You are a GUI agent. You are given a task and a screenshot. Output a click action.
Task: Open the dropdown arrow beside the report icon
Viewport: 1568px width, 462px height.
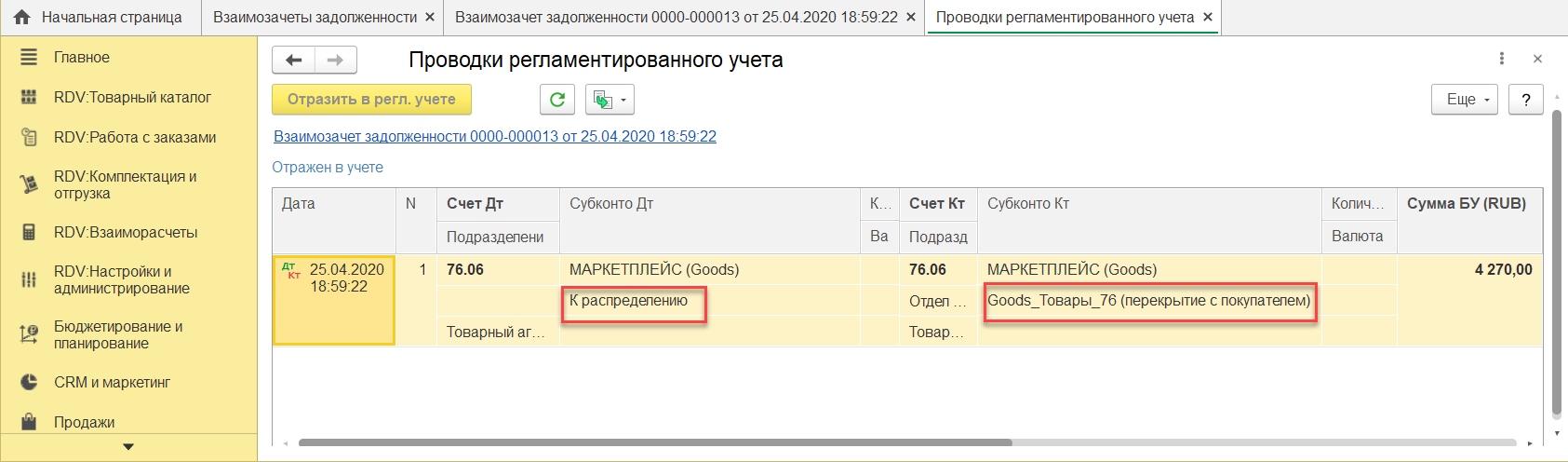tap(623, 99)
